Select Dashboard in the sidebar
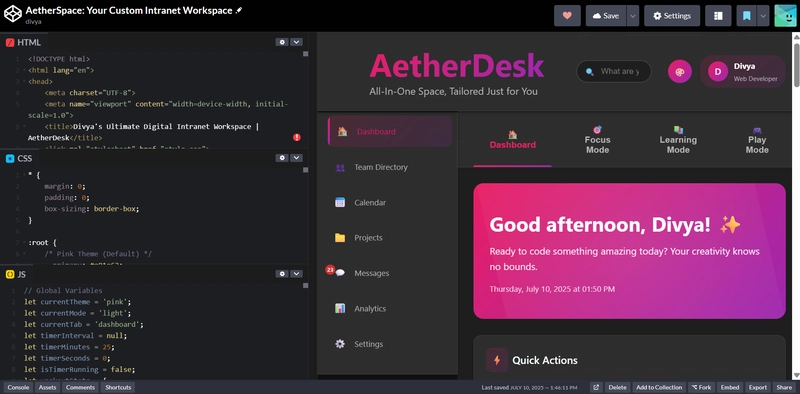The height and width of the screenshot is (394, 800). click(x=390, y=132)
